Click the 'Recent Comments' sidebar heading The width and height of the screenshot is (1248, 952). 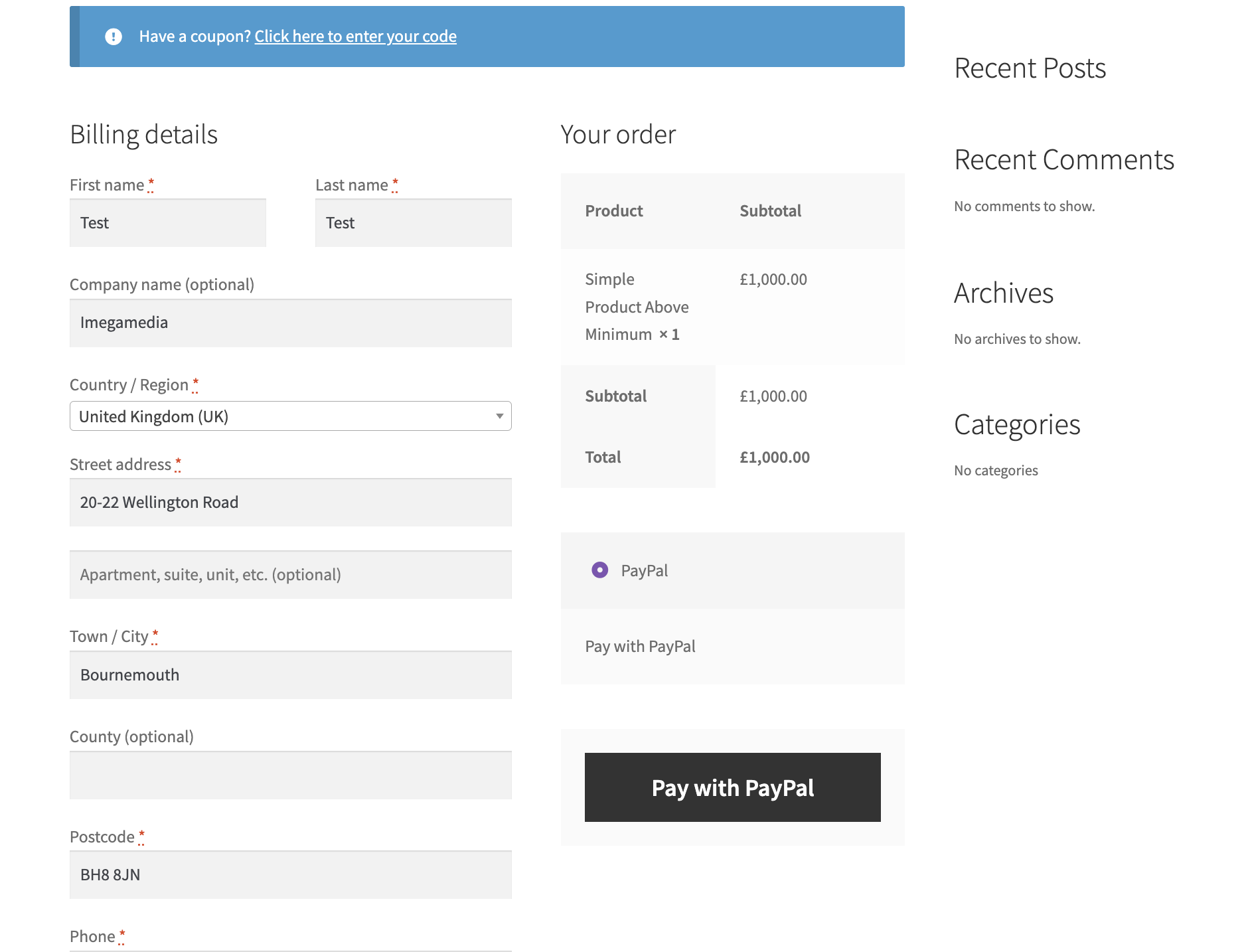(x=1064, y=160)
